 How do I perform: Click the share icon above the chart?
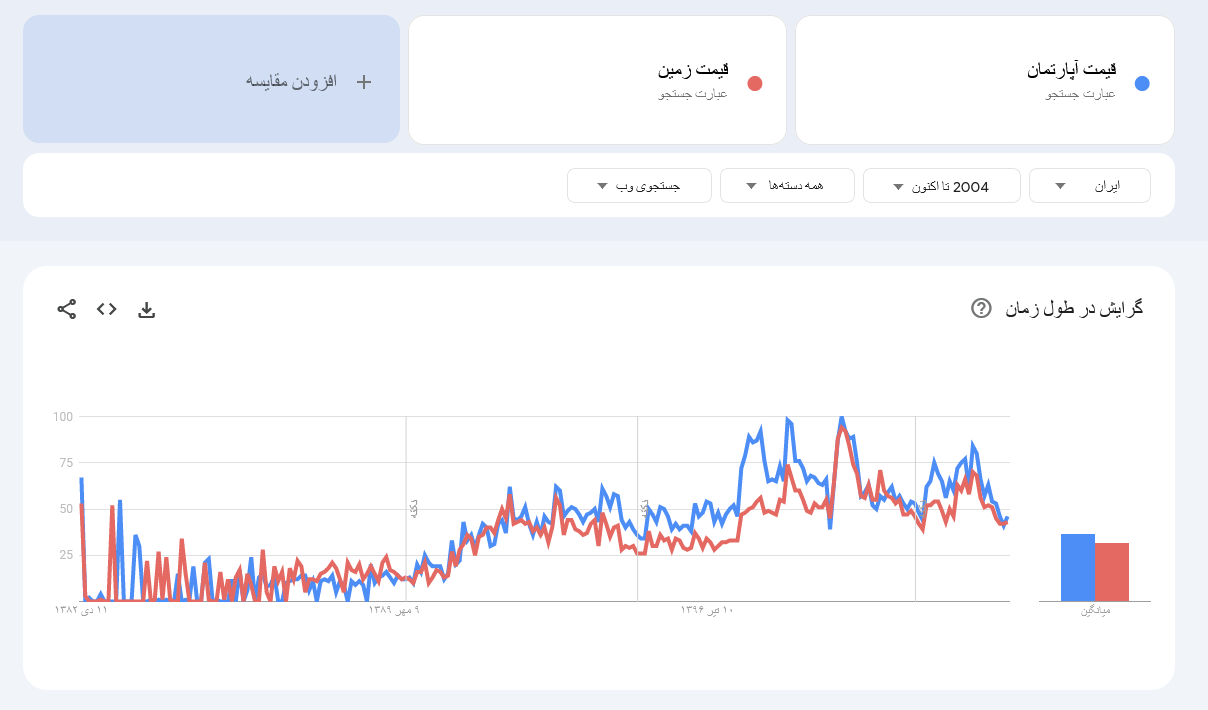[x=67, y=309]
